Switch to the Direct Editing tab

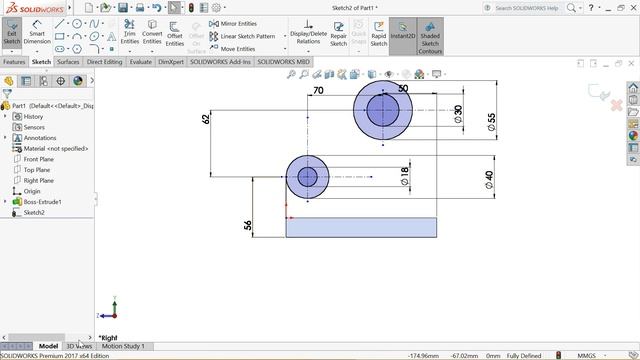[104, 62]
